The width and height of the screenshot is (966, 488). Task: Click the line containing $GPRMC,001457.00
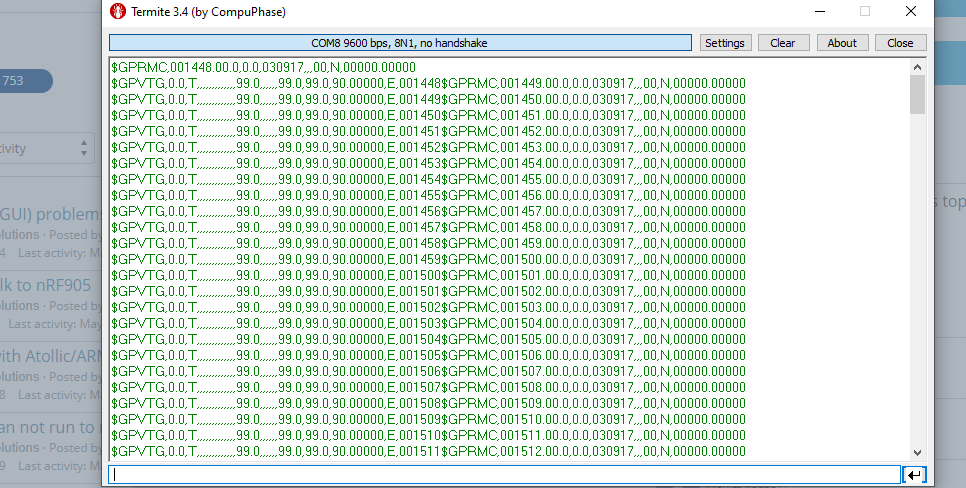pos(428,211)
